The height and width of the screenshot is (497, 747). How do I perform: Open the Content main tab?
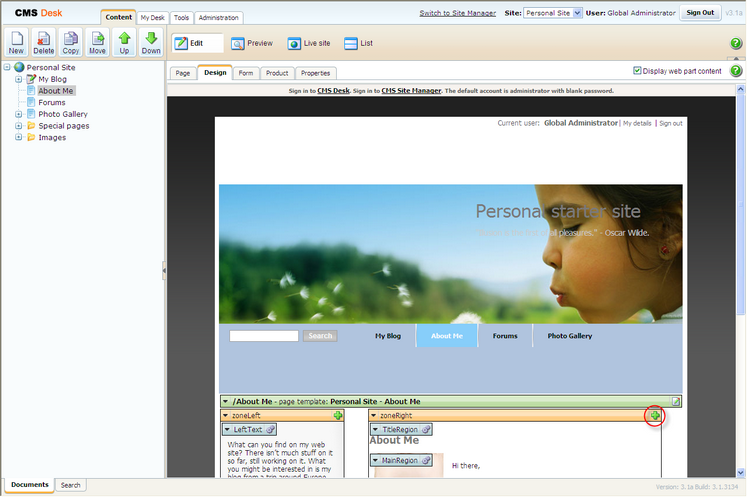pyautogui.click(x=119, y=17)
